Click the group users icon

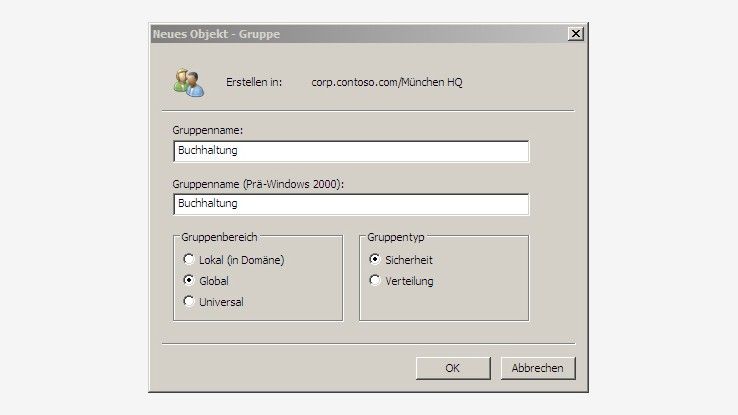[x=188, y=82]
